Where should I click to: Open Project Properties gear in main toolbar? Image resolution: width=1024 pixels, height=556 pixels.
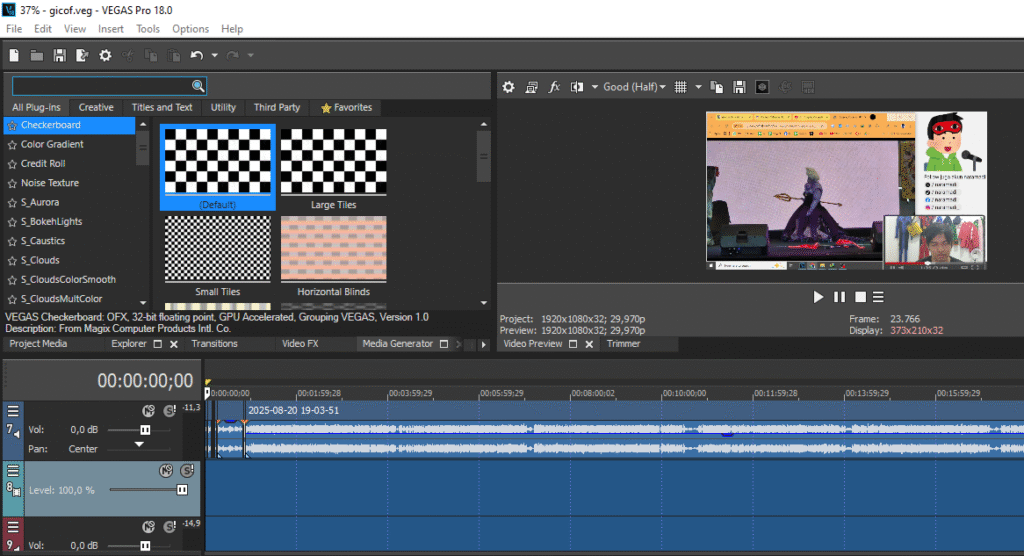coord(105,56)
